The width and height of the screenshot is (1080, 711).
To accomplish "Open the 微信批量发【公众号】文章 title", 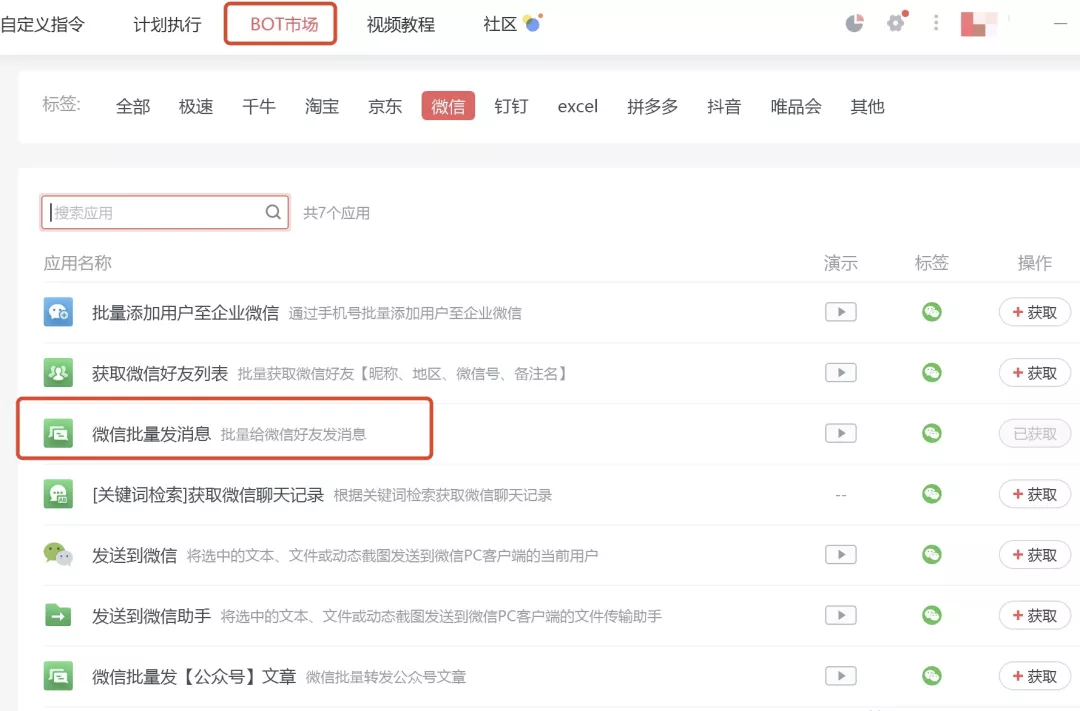I will pyautogui.click(x=194, y=677).
